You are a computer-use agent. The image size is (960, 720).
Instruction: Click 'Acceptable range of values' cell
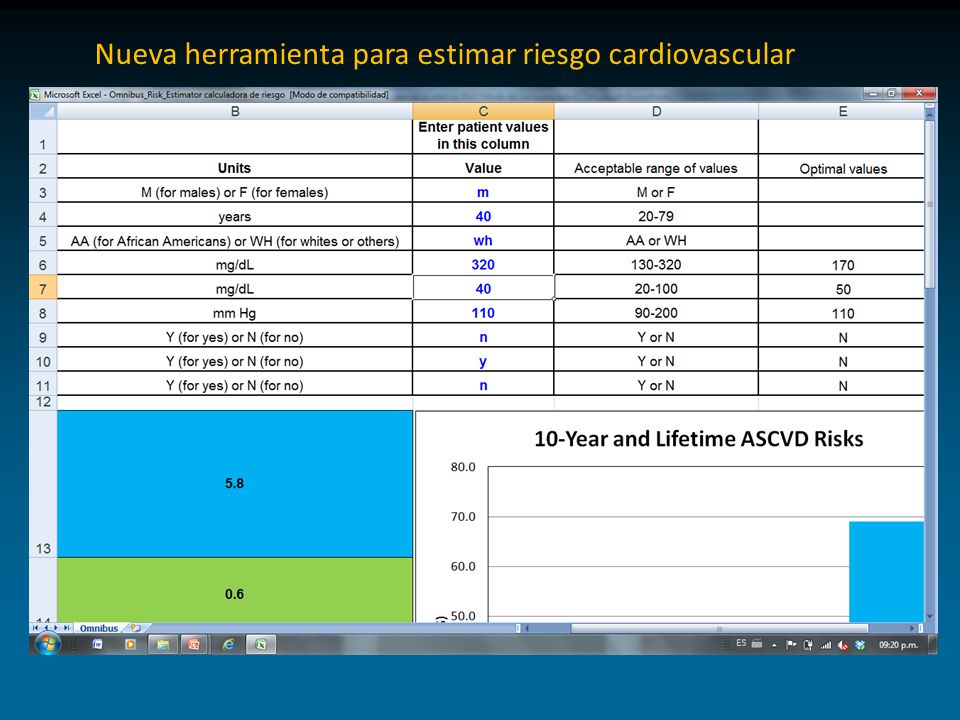coord(656,168)
